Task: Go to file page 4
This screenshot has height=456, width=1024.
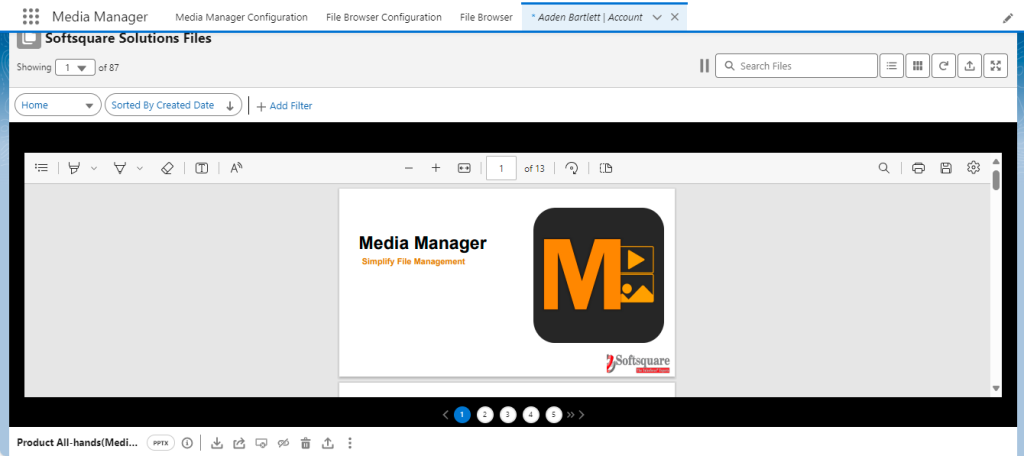Action: coord(531,414)
